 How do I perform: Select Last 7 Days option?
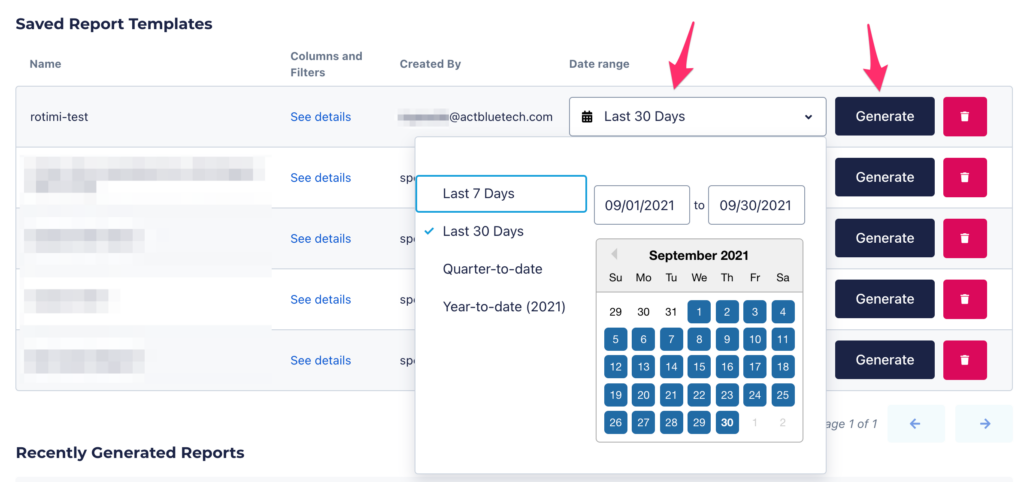501,193
